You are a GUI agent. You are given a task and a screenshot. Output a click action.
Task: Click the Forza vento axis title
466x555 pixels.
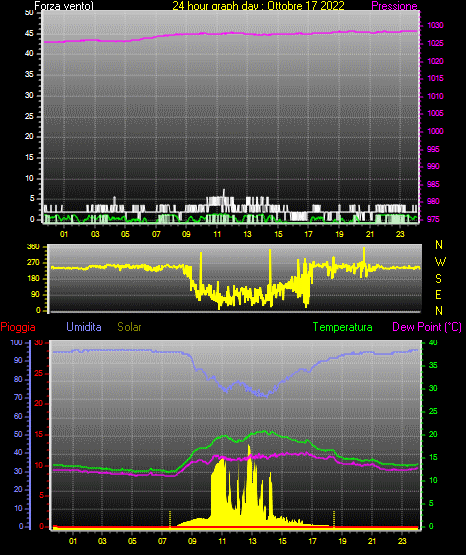point(64,6)
